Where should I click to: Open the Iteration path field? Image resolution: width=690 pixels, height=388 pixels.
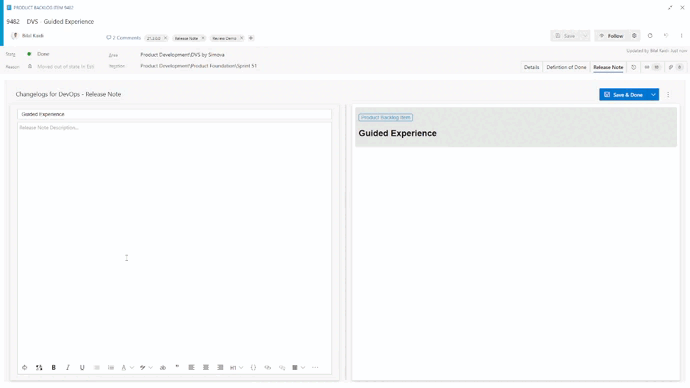point(198,66)
